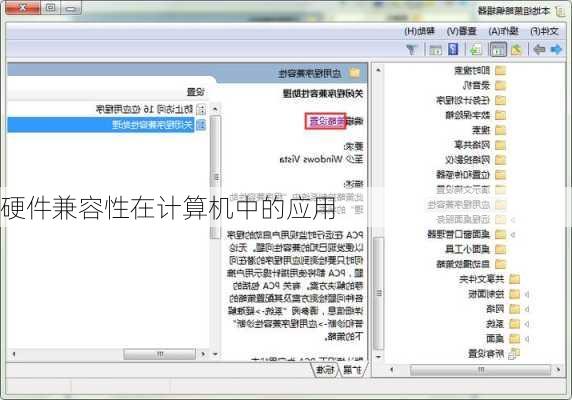Open the 文件(F) menu
This screenshot has height=400, width=572.
pyautogui.click(x=545, y=31)
